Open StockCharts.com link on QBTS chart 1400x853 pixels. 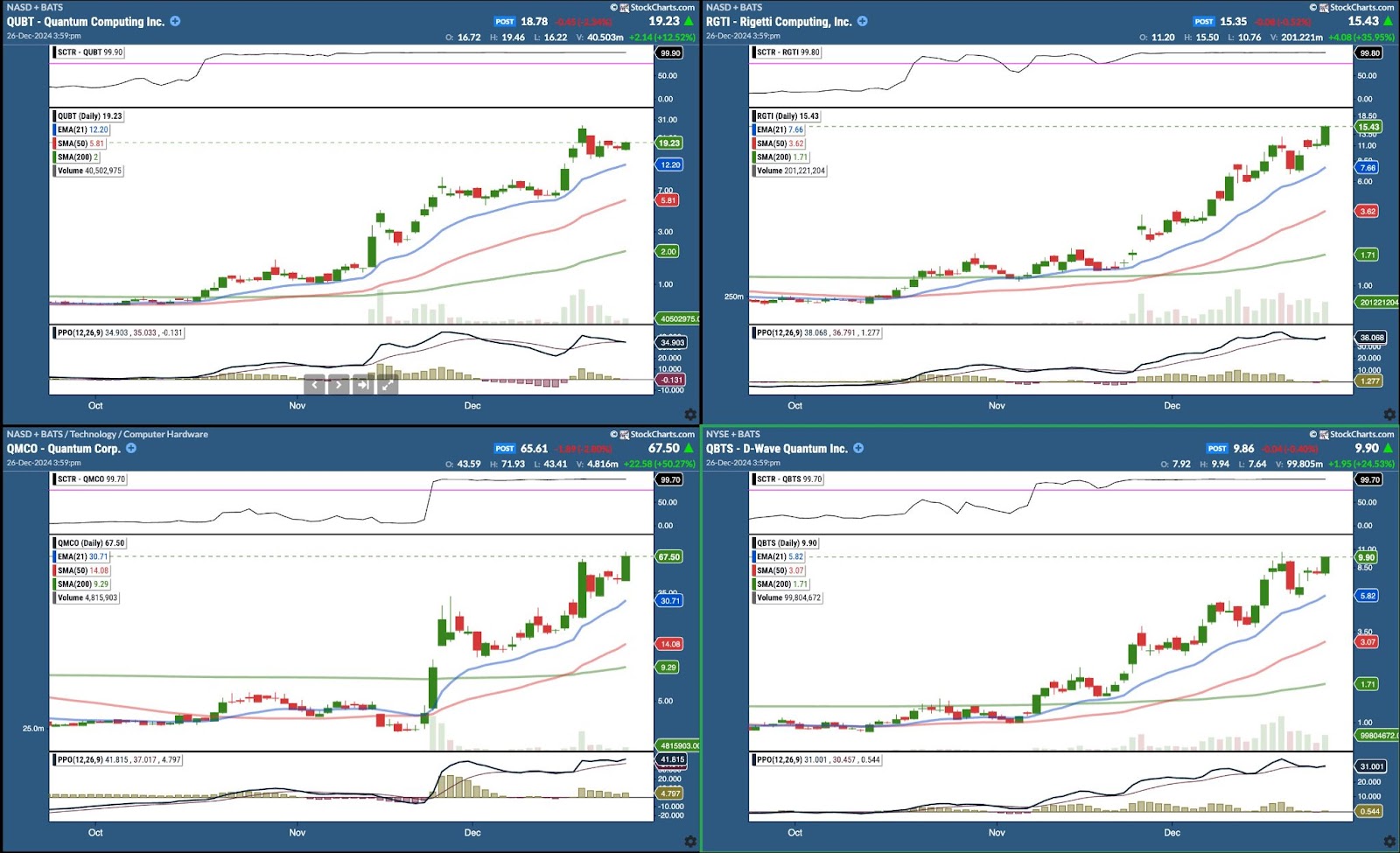pos(1361,434)
